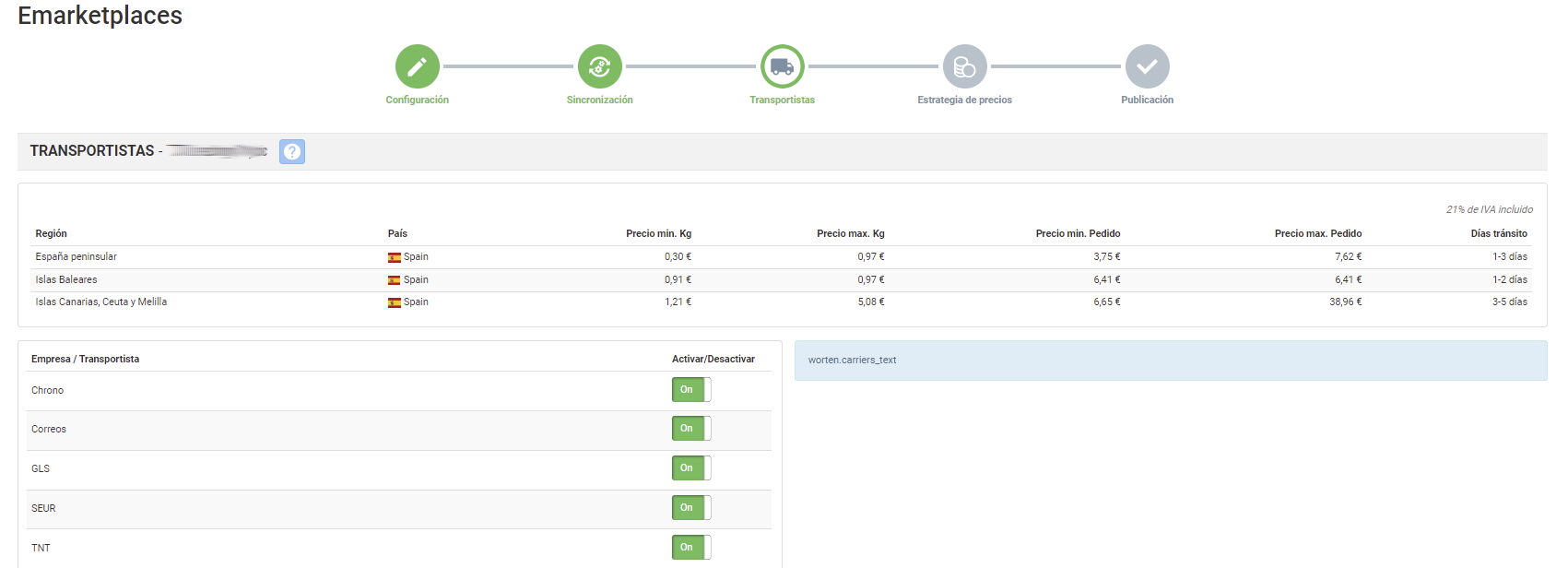
Task: Switch off the SEUR carrier
Action: tap(690, 508)
